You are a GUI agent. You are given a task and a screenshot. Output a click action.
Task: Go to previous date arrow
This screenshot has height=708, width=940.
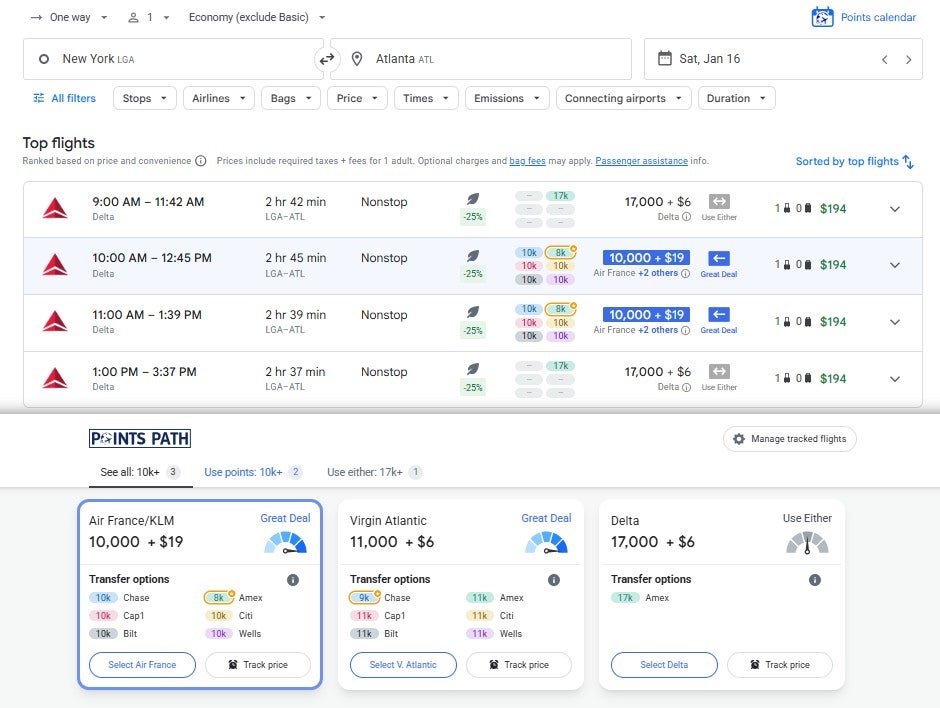[884, 59]
